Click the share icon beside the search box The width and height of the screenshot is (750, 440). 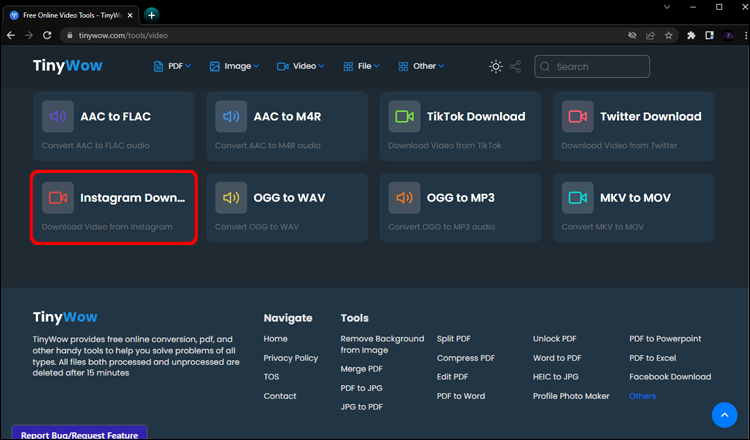(516, 67)
